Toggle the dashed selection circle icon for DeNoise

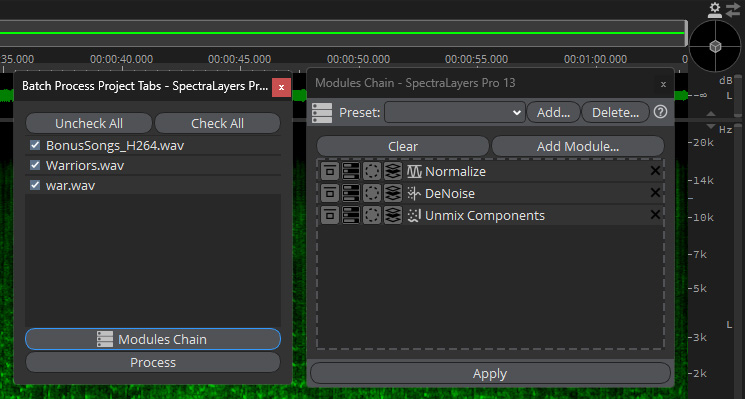click(372, 193)
